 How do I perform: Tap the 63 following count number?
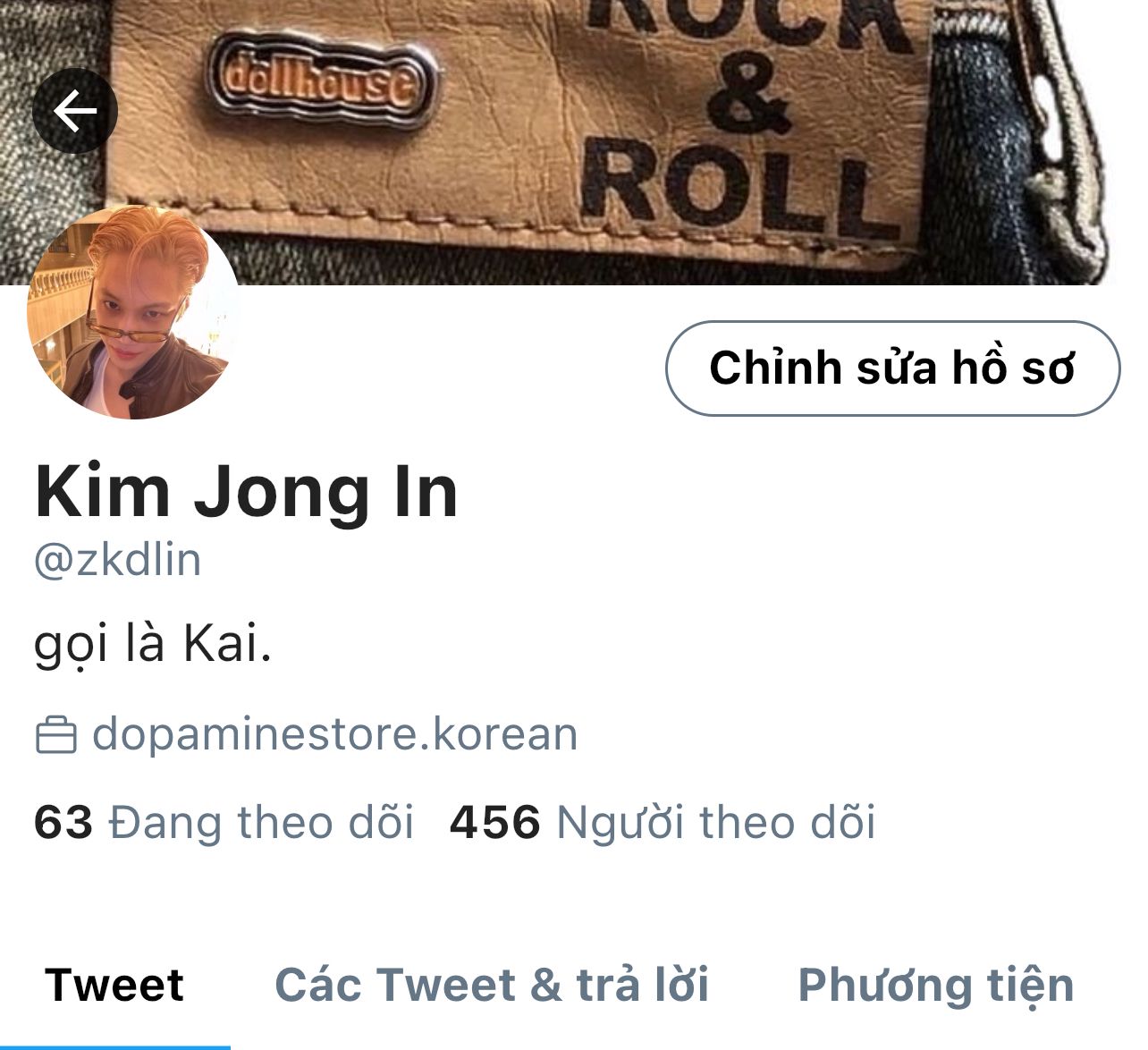click(x=63, y=822)
